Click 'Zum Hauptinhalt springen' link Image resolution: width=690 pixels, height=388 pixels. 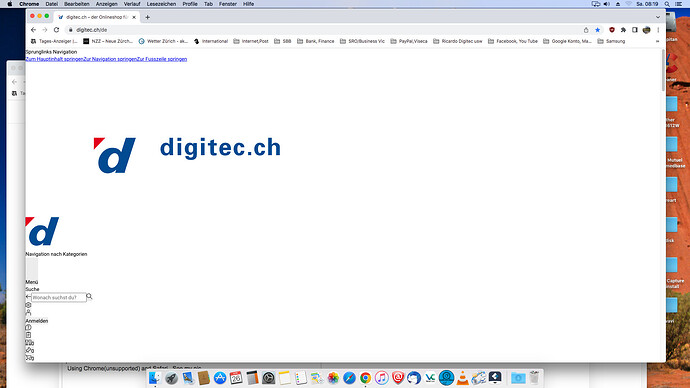click(55, 59)
